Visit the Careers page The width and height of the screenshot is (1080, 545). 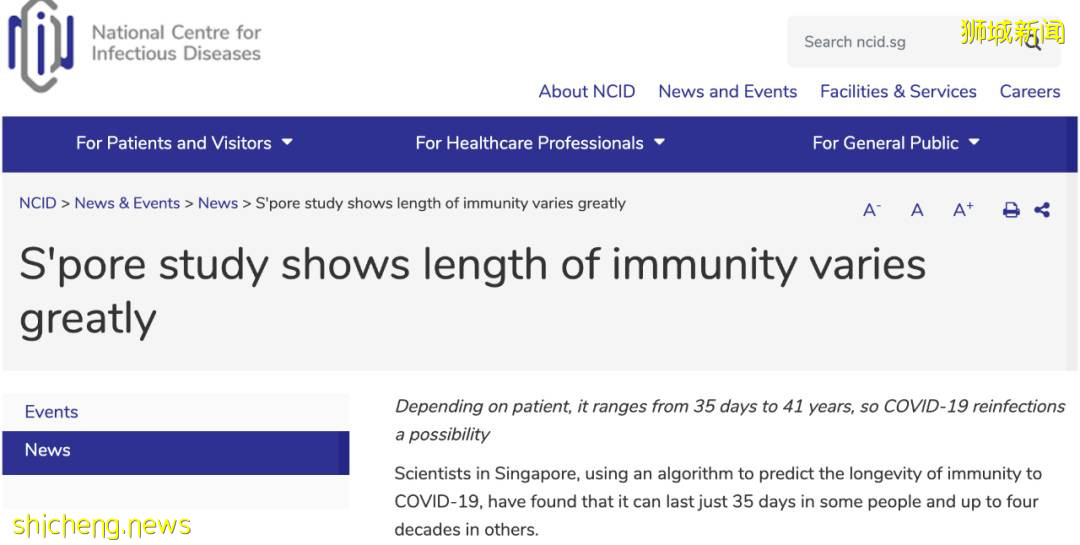(x=1030, y=91)
